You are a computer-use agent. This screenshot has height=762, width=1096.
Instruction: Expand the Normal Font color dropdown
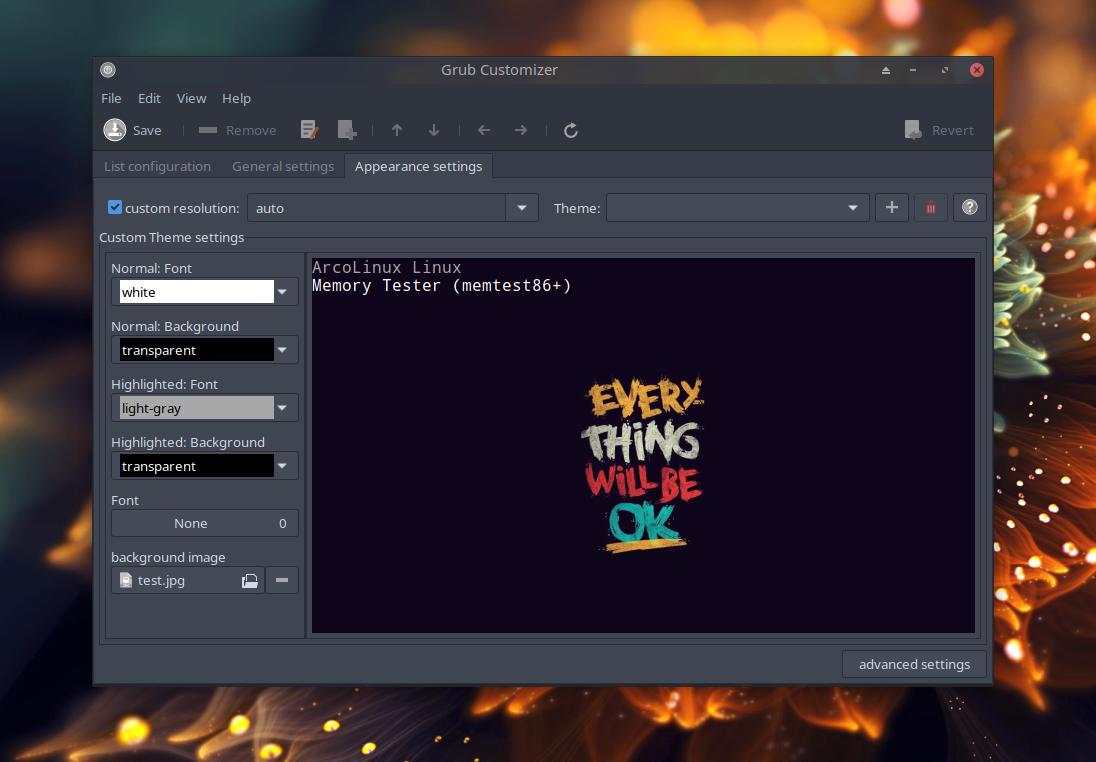pos(283,292)
